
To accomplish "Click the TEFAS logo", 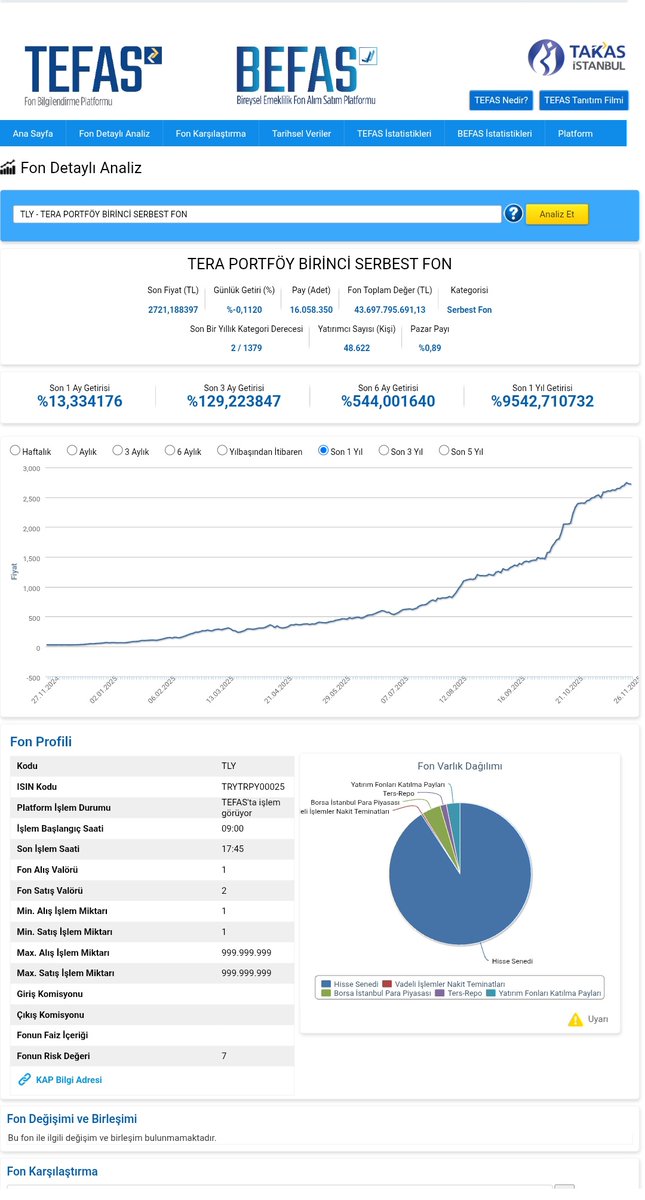I will click(93, 76).
